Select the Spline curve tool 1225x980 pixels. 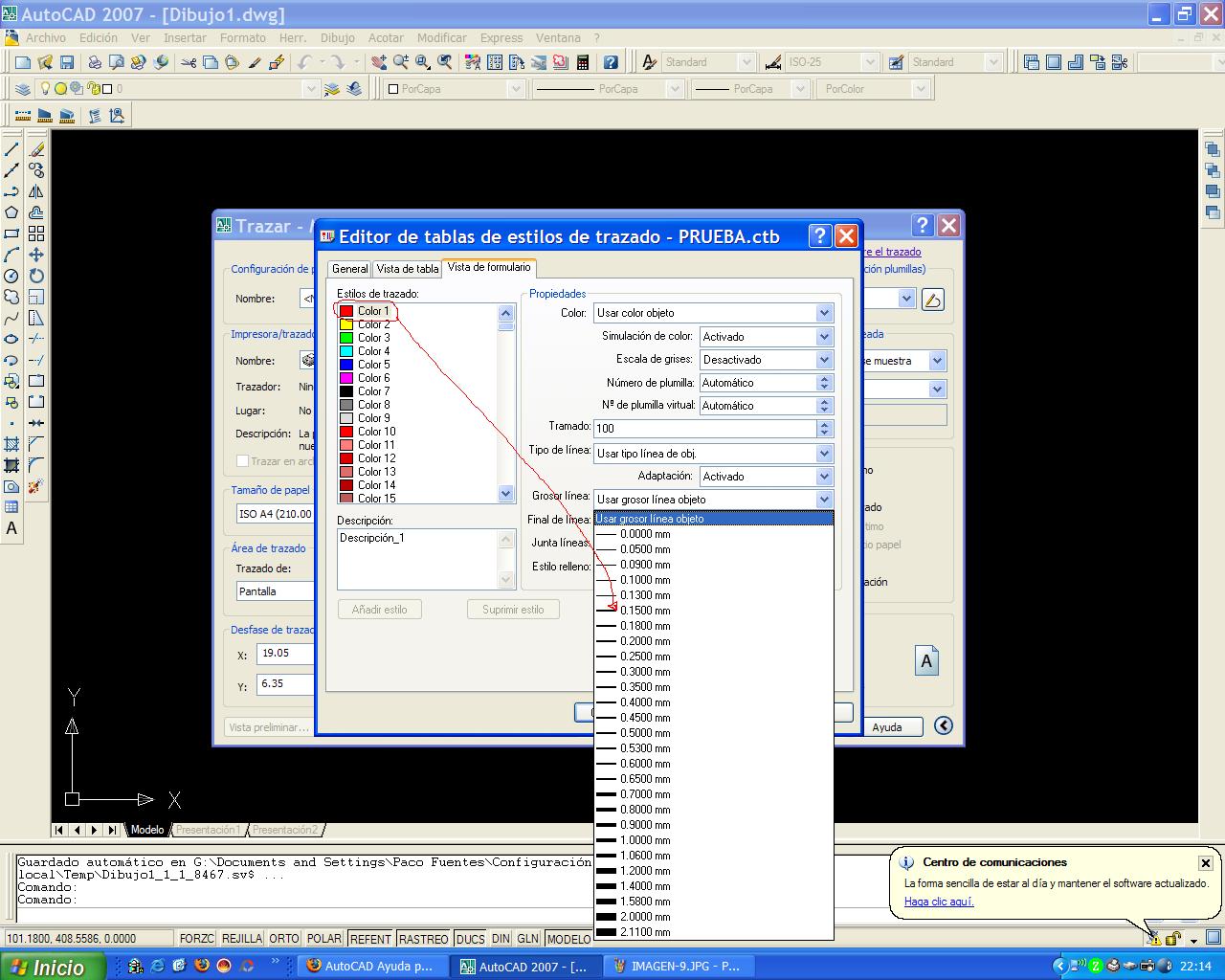tap(11, 318)
